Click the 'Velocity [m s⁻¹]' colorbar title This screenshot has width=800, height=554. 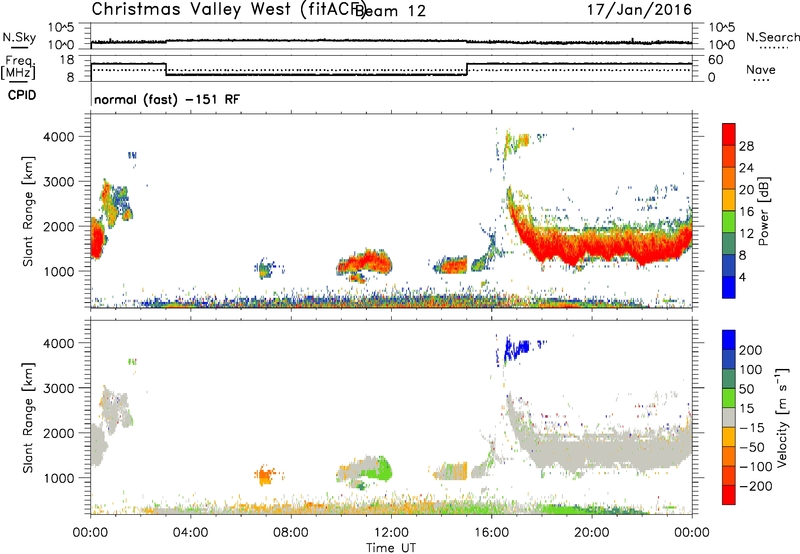(782, 417)
